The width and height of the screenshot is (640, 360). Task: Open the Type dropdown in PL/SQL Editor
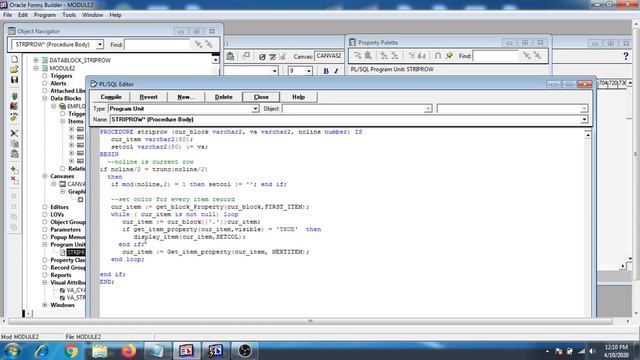coord(255,109)
